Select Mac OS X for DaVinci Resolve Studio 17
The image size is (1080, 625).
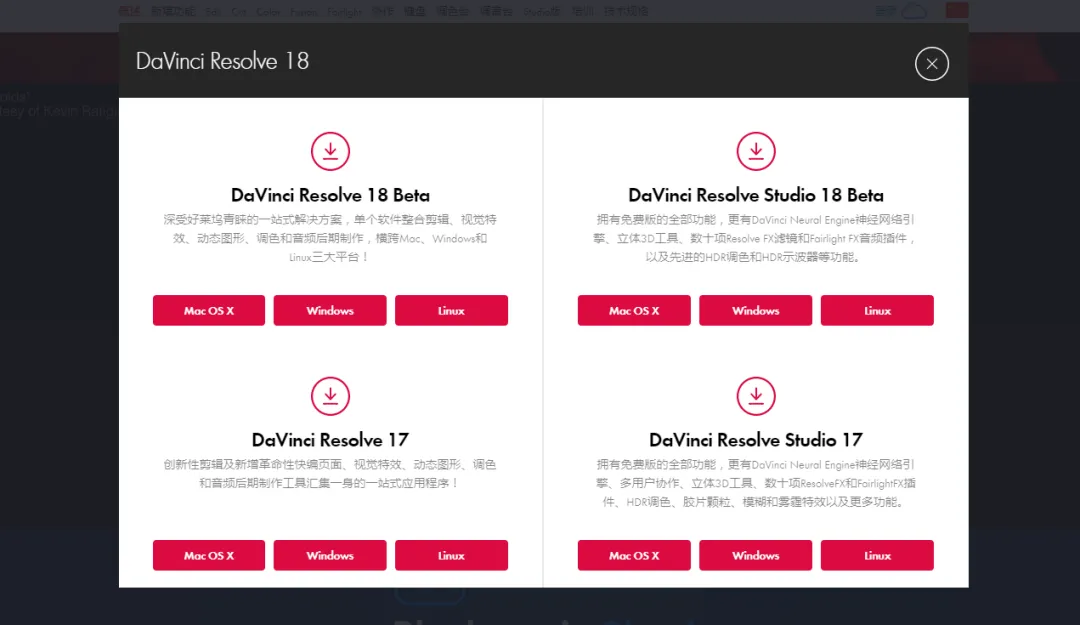pyautogui.click(x=634, y=555)
